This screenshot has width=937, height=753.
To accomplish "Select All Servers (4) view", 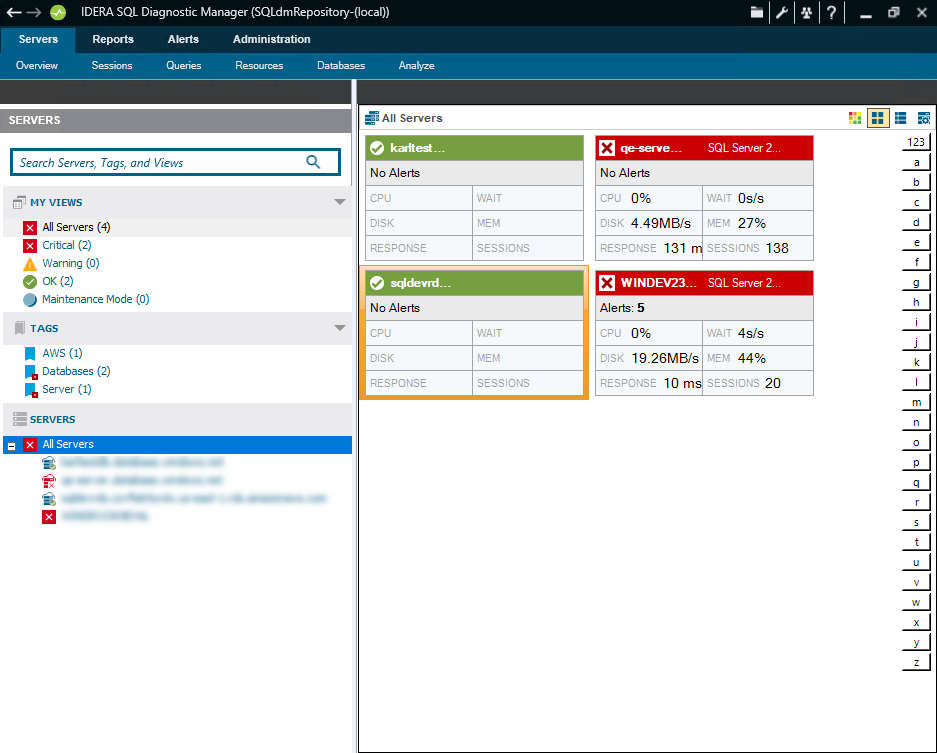I will tap(76, 227).
